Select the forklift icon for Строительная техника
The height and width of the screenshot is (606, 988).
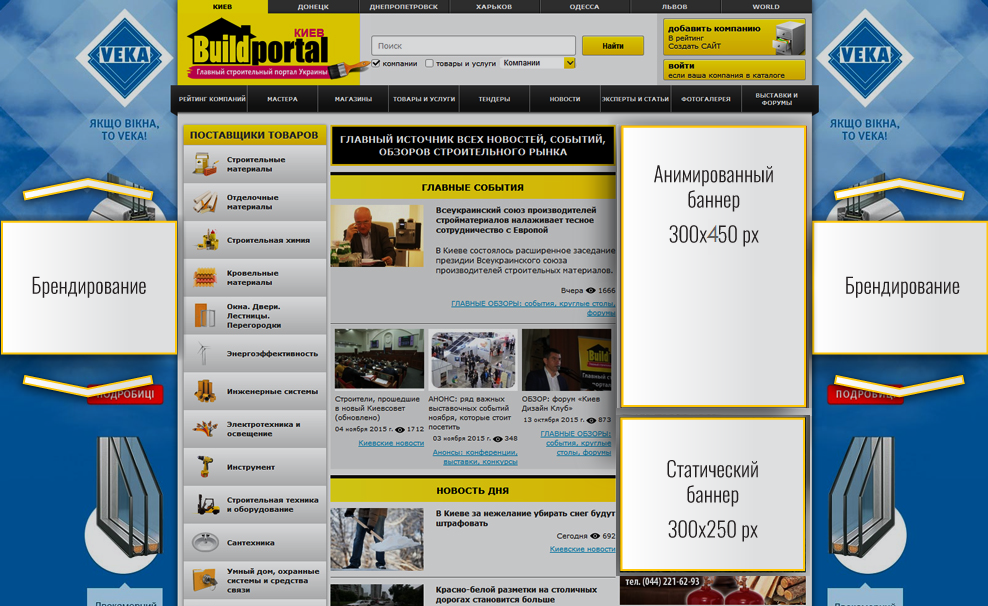(207, 504)
